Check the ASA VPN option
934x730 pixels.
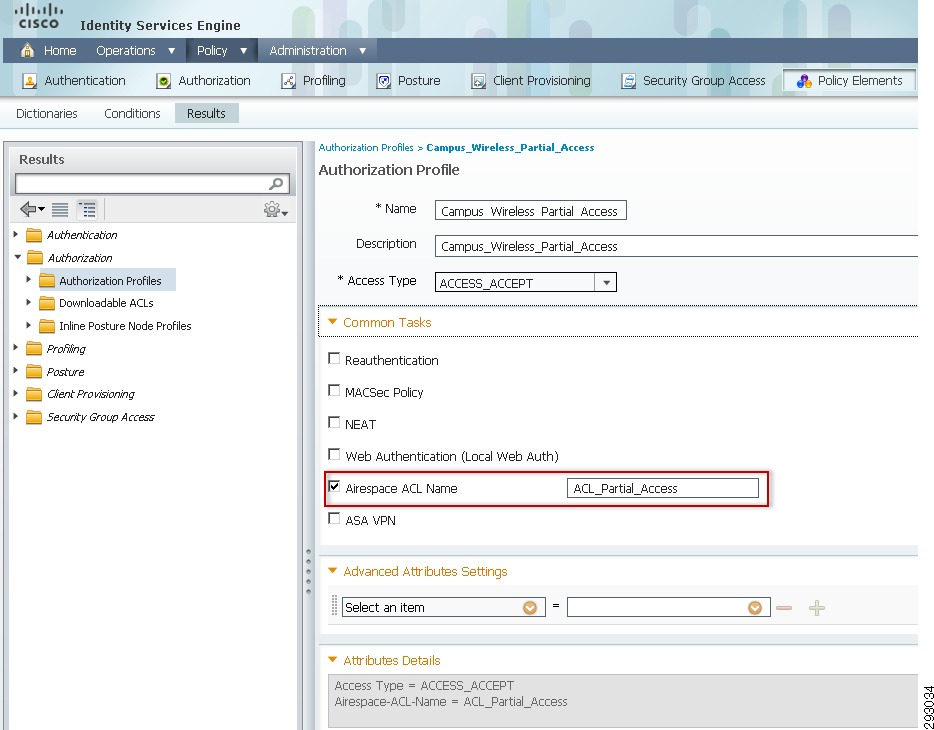coord(334,519)
